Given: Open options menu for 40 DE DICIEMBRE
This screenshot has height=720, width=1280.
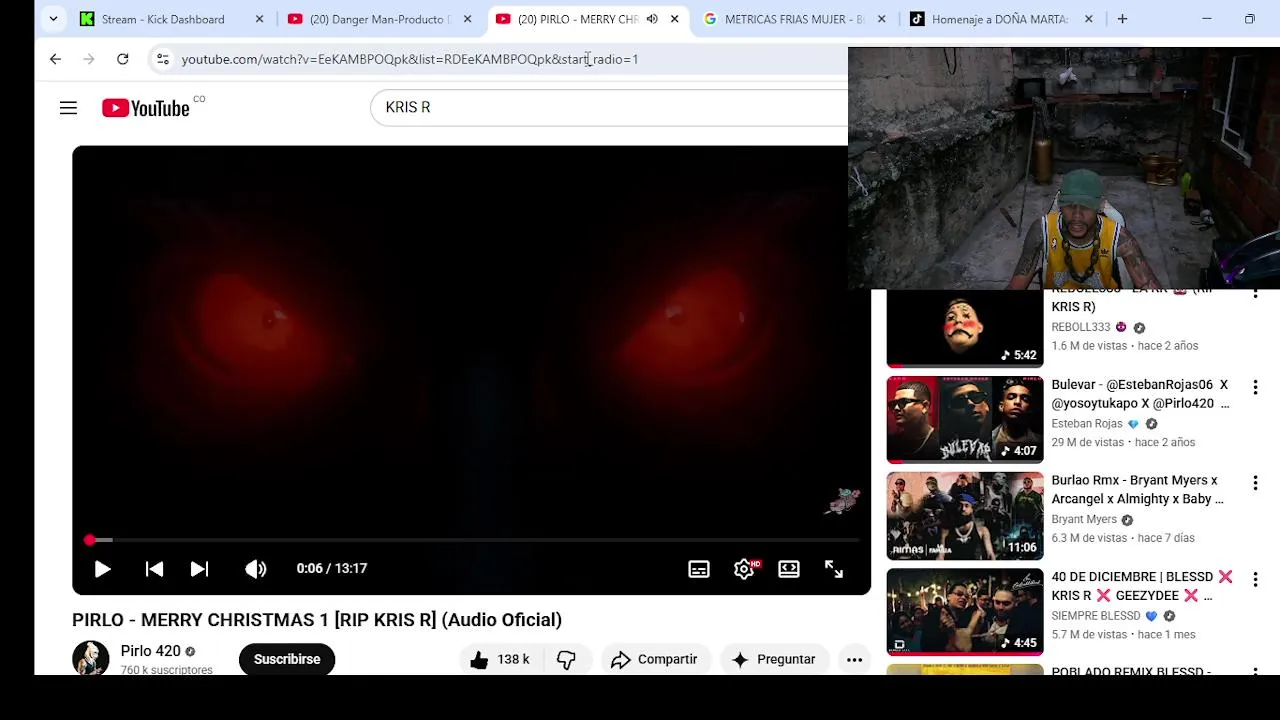Looking at the screenshot, I should [1255, 579].
